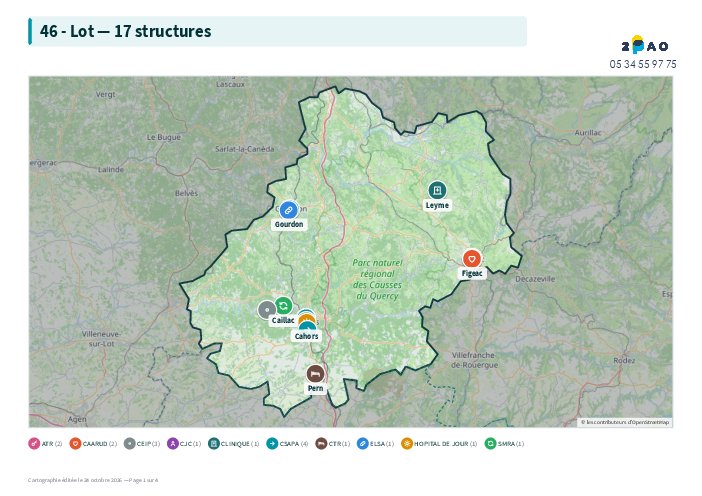Click the Sarlat-la-Canéda map label
Viewport: 702px width, 496px height.
244,149
